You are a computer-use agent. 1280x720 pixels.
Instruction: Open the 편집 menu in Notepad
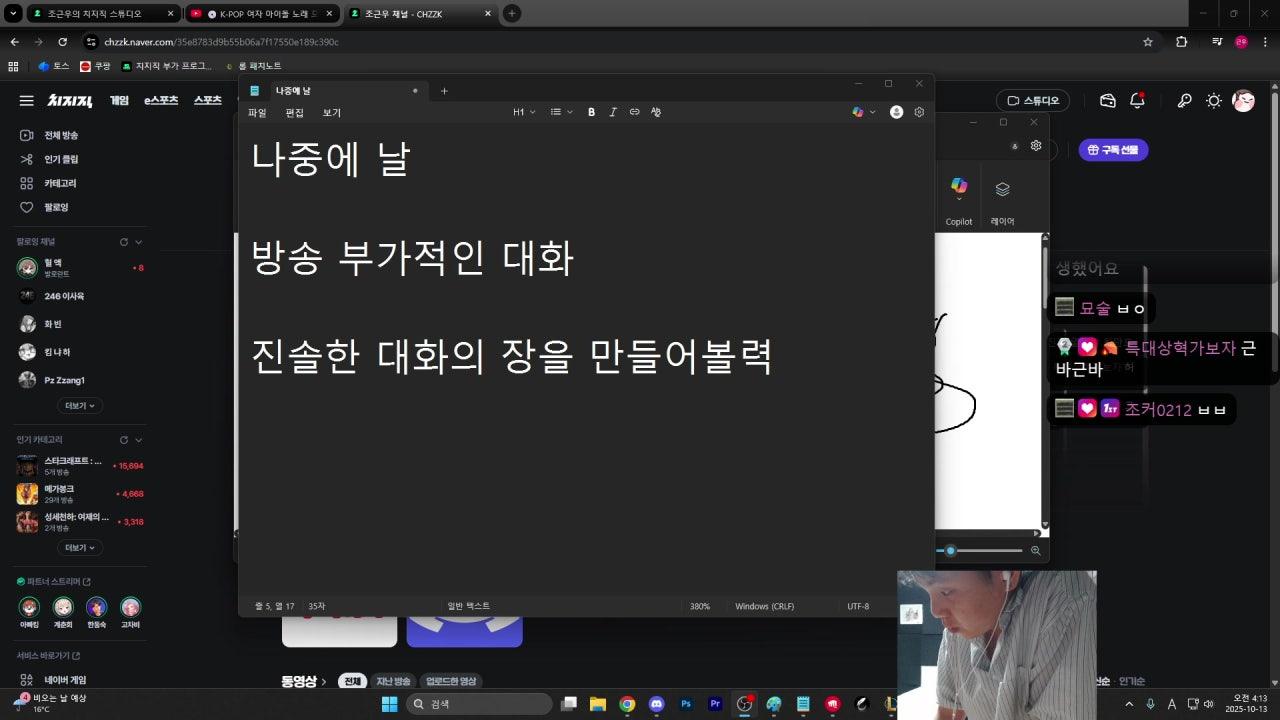294,113
